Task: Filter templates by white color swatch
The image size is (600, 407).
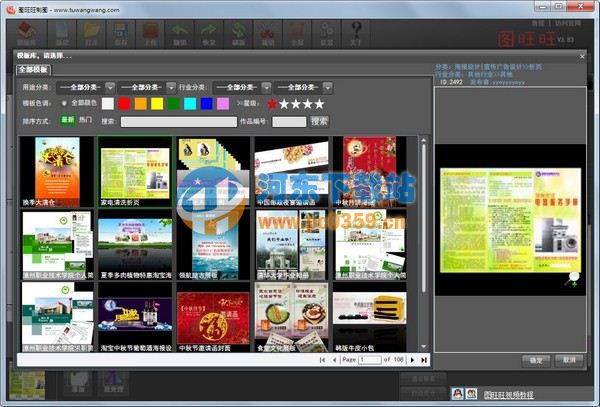Action: pyautogui.click(x=108, y=104)
